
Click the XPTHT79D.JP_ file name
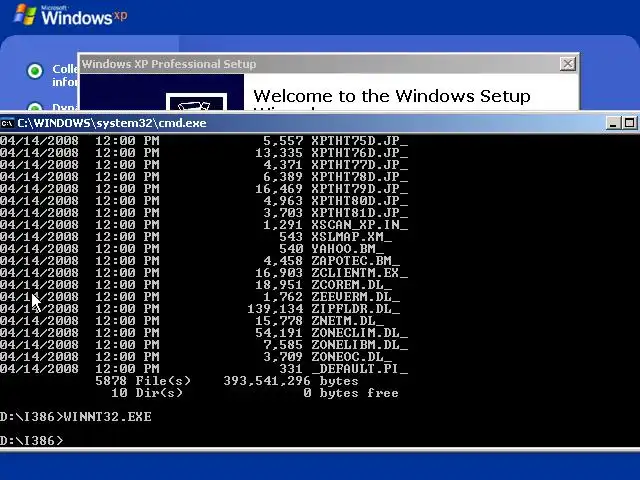(x=360, y=189)
